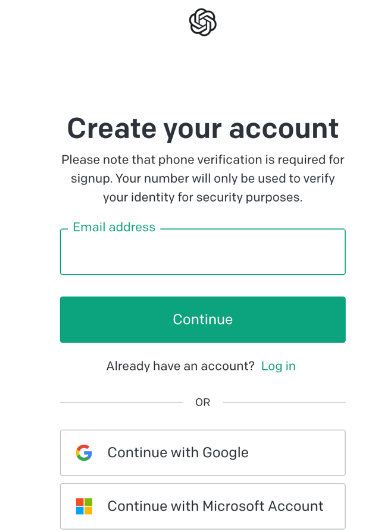
Task: Click the green Email address floating label
Action: coord(114,227)
